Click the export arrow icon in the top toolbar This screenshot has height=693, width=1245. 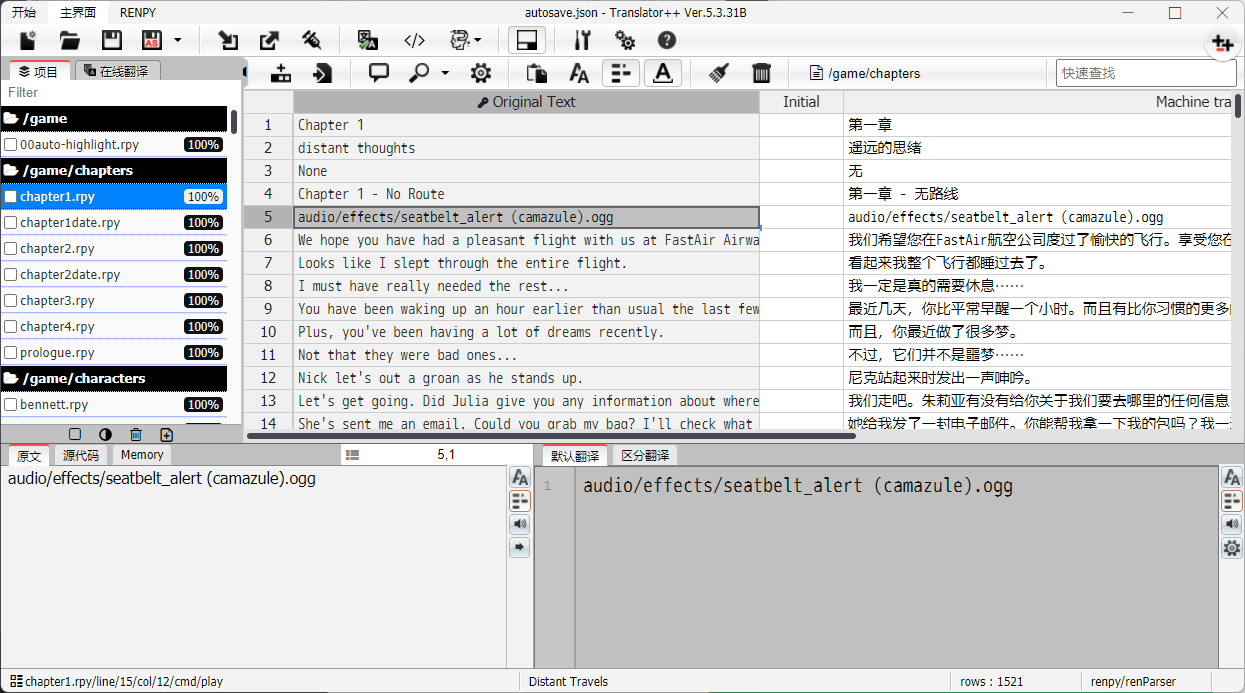(270, 40)
